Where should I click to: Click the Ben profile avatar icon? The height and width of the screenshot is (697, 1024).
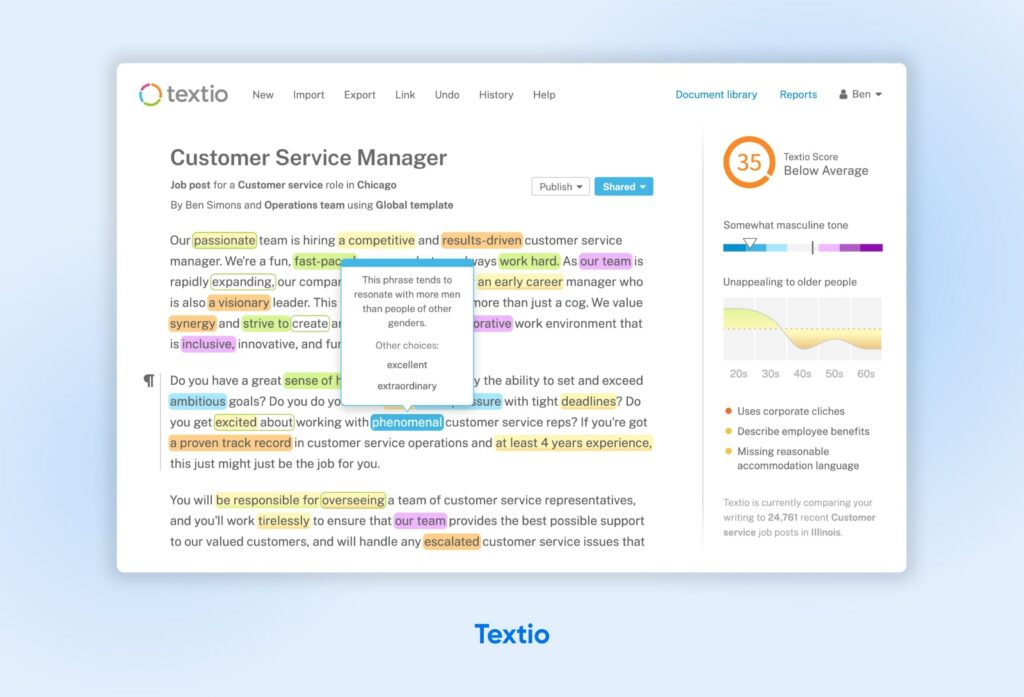coord(845,94)
